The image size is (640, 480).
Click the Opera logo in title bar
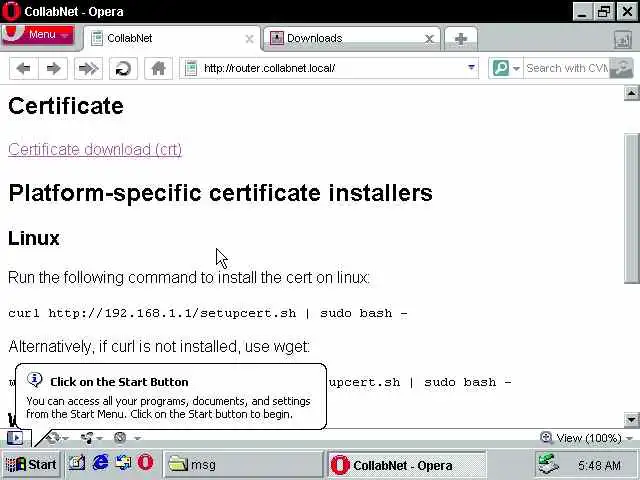point(11,11)
